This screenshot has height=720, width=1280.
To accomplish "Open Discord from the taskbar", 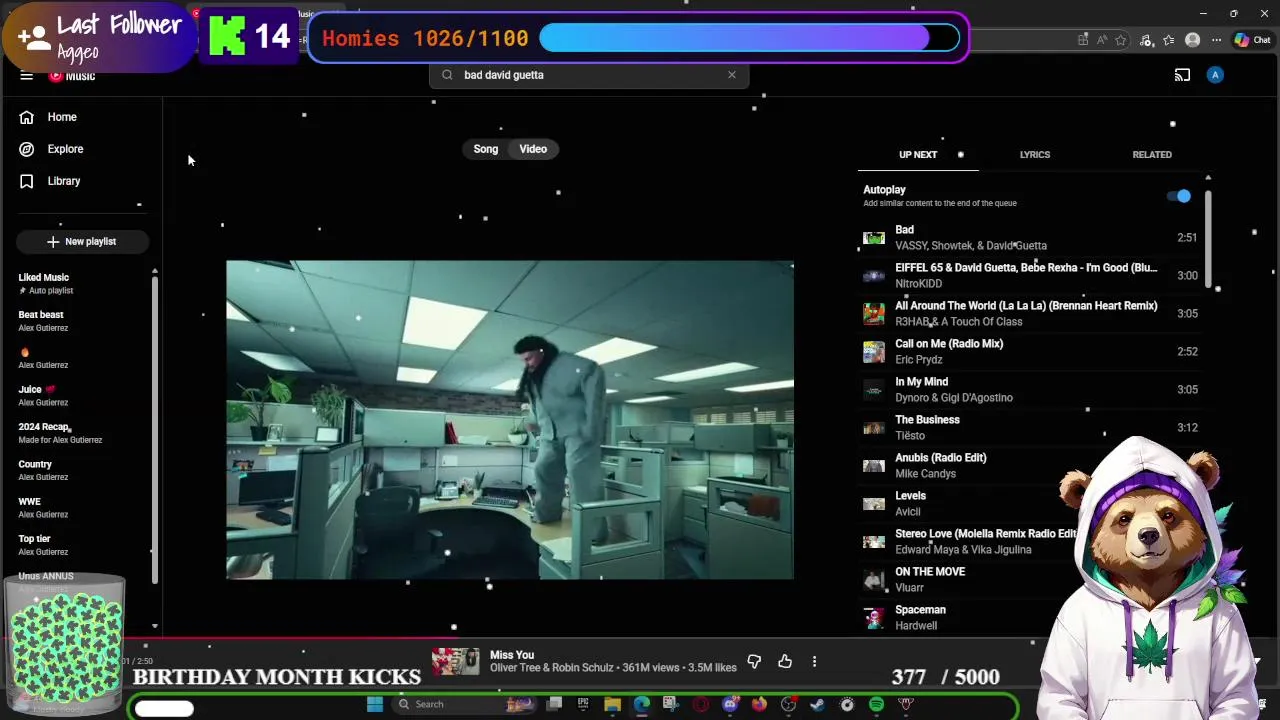I will (730, 704).
